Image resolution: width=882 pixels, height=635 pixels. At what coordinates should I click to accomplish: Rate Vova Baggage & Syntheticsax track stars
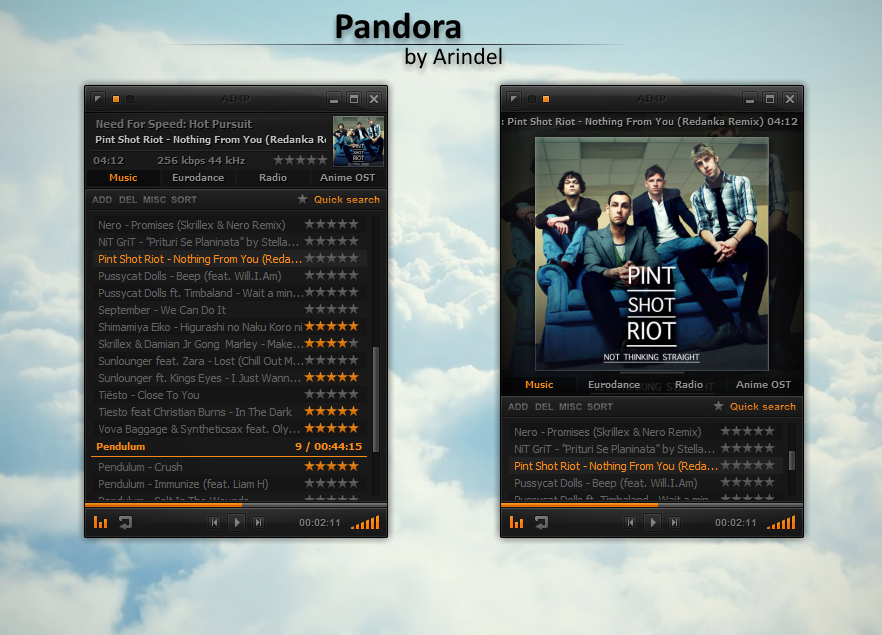click(331, 429)
